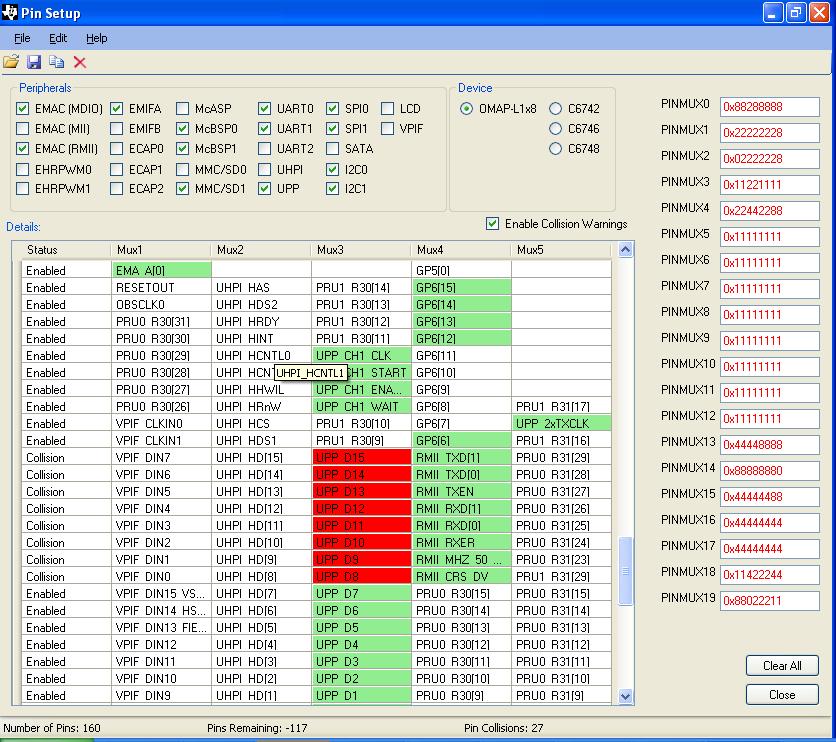Select the green EMA A[0] cell
836x742 pixels.
click(x=162, y=271)
